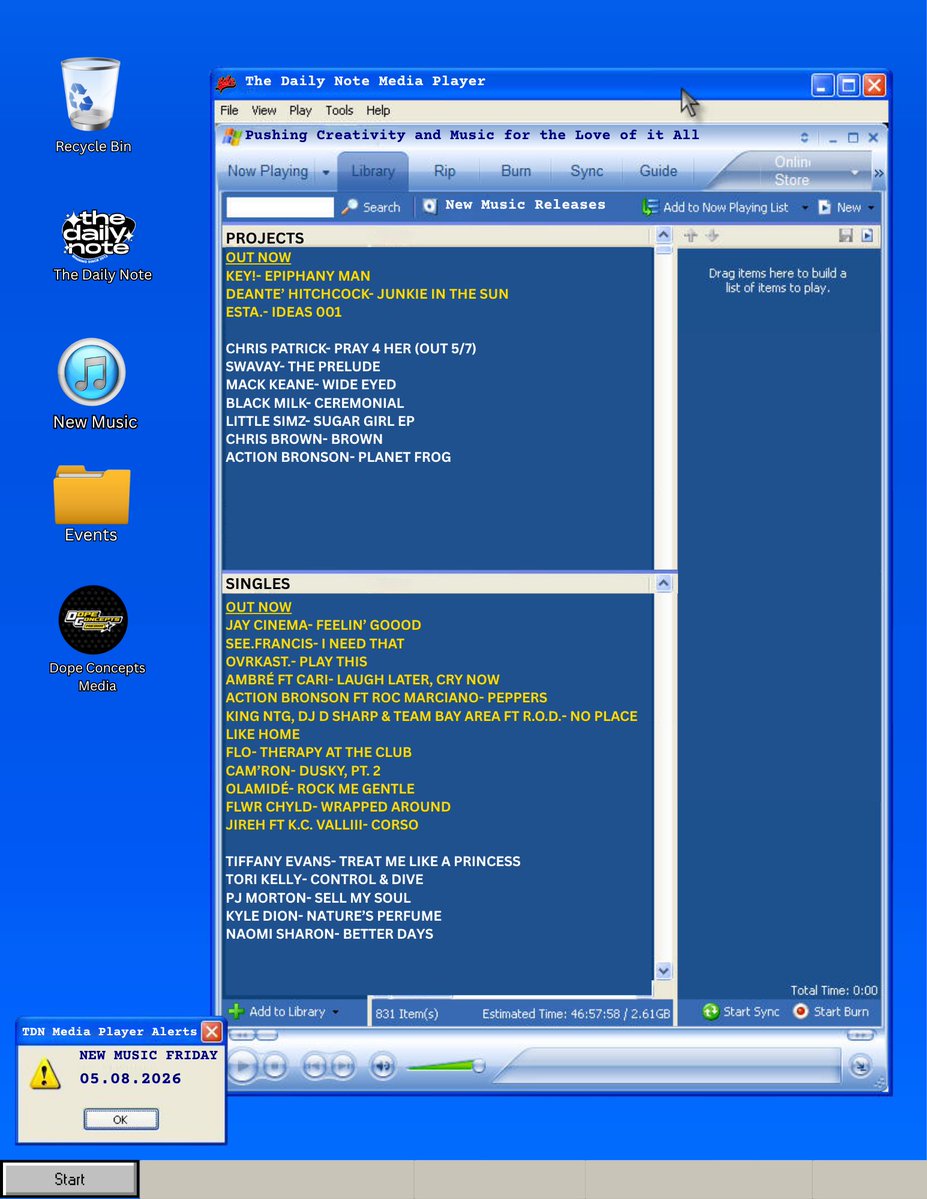Open the New dropdown arrow
The width and height of the screenshot is (927, 1199).
[x=871, y=207]
